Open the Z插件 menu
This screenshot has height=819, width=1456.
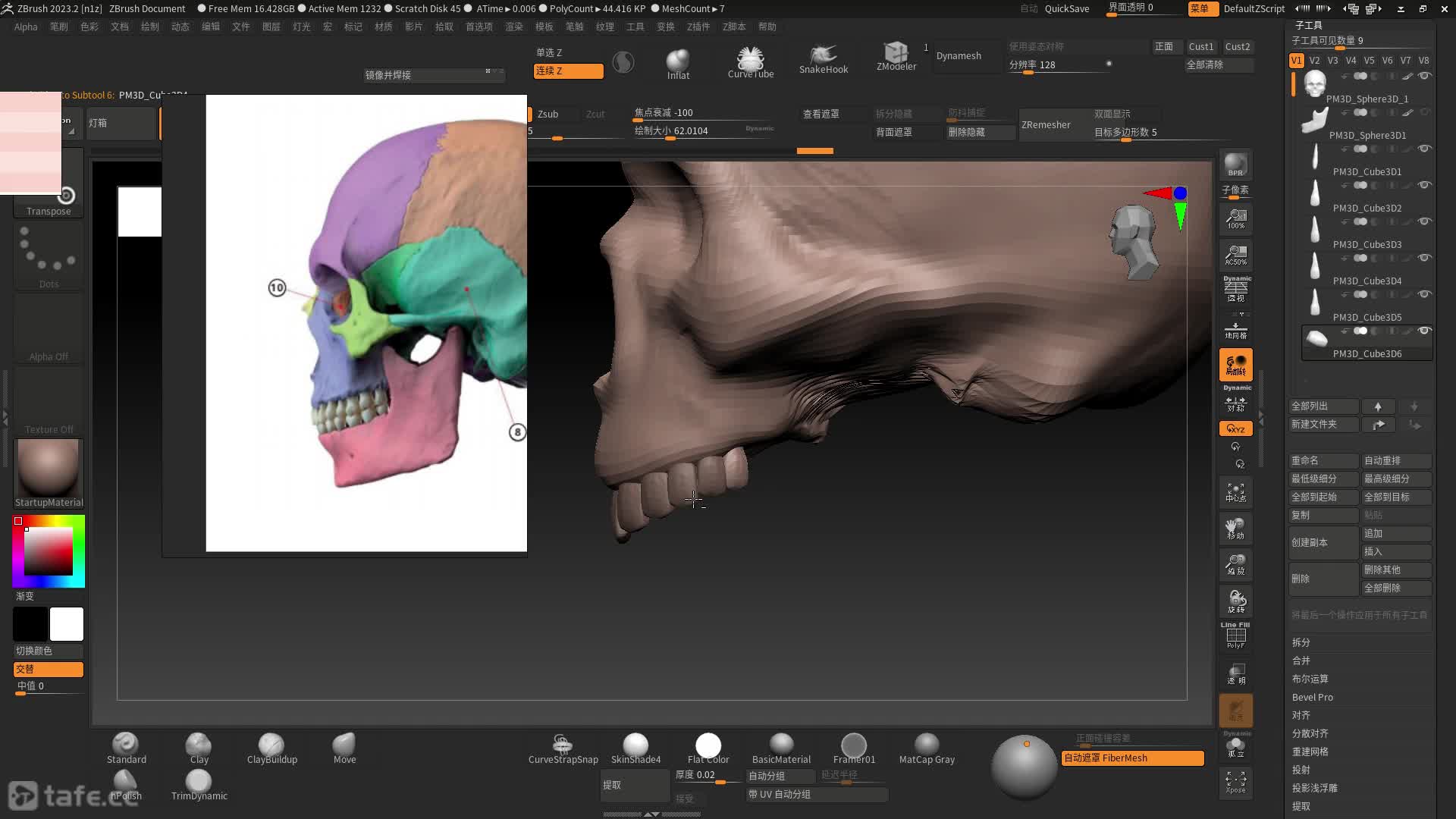(698, 27)
